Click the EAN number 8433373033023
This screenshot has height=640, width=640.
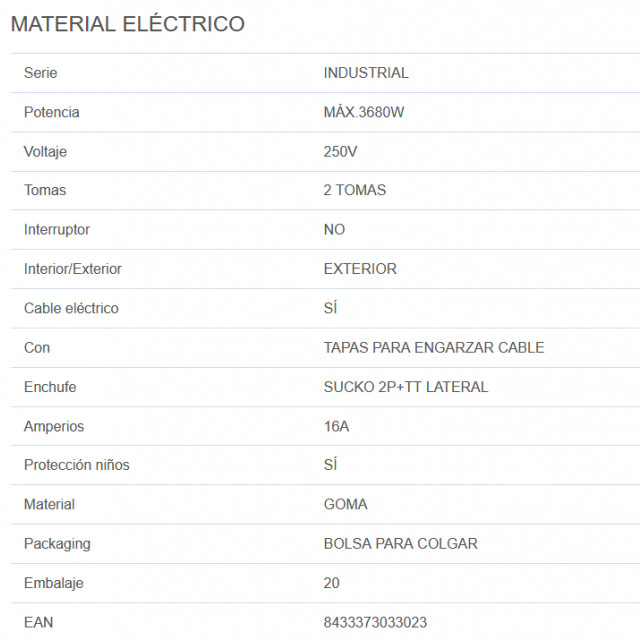point(375,622)
